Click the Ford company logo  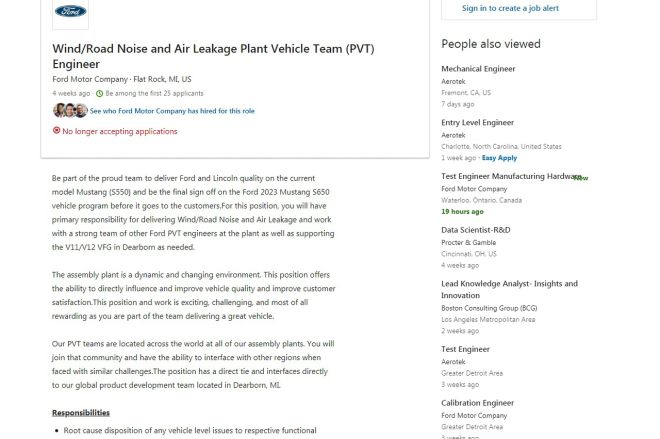coord(70,11)
